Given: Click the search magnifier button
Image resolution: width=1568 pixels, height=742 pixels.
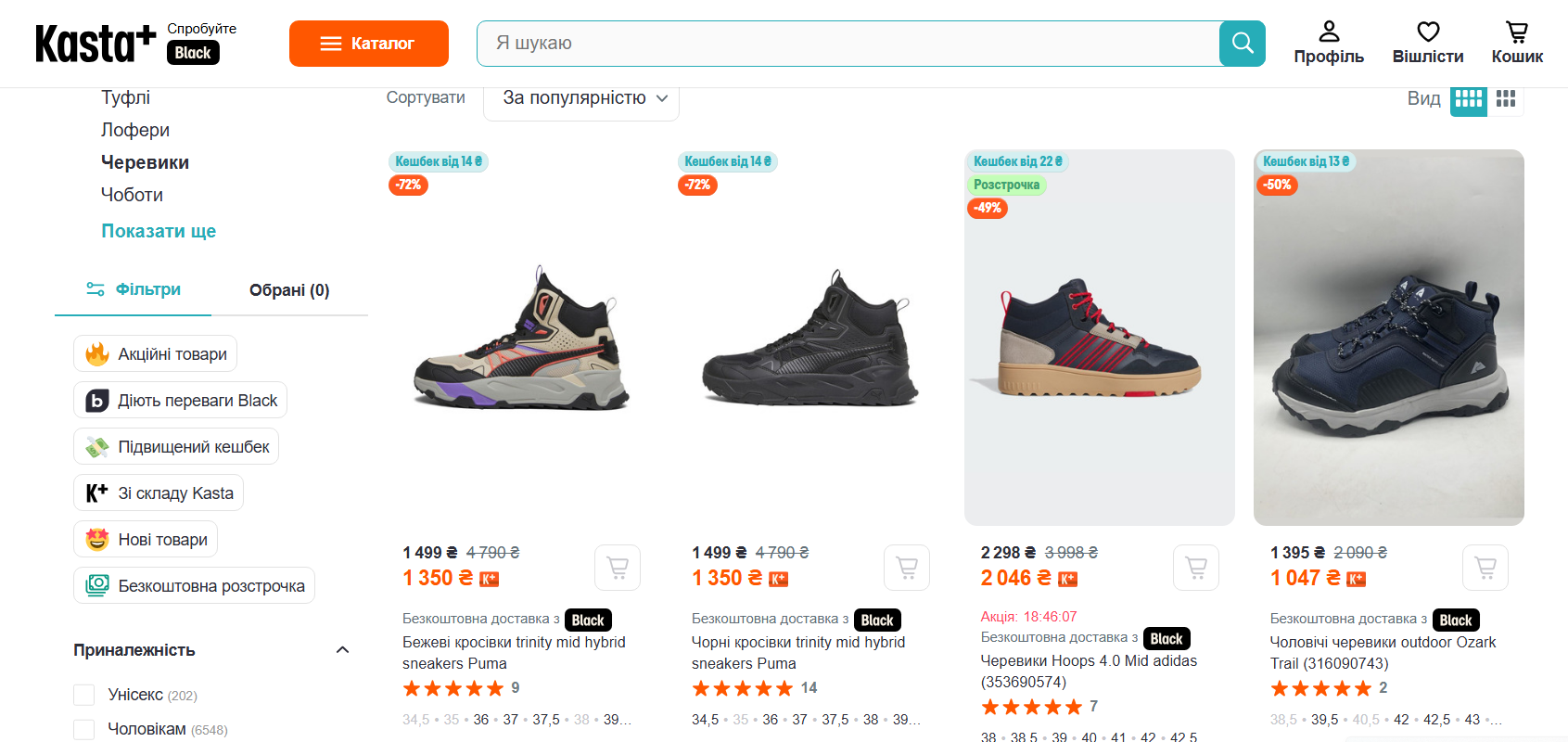Looking at the screenshot, I should 1242,44.
